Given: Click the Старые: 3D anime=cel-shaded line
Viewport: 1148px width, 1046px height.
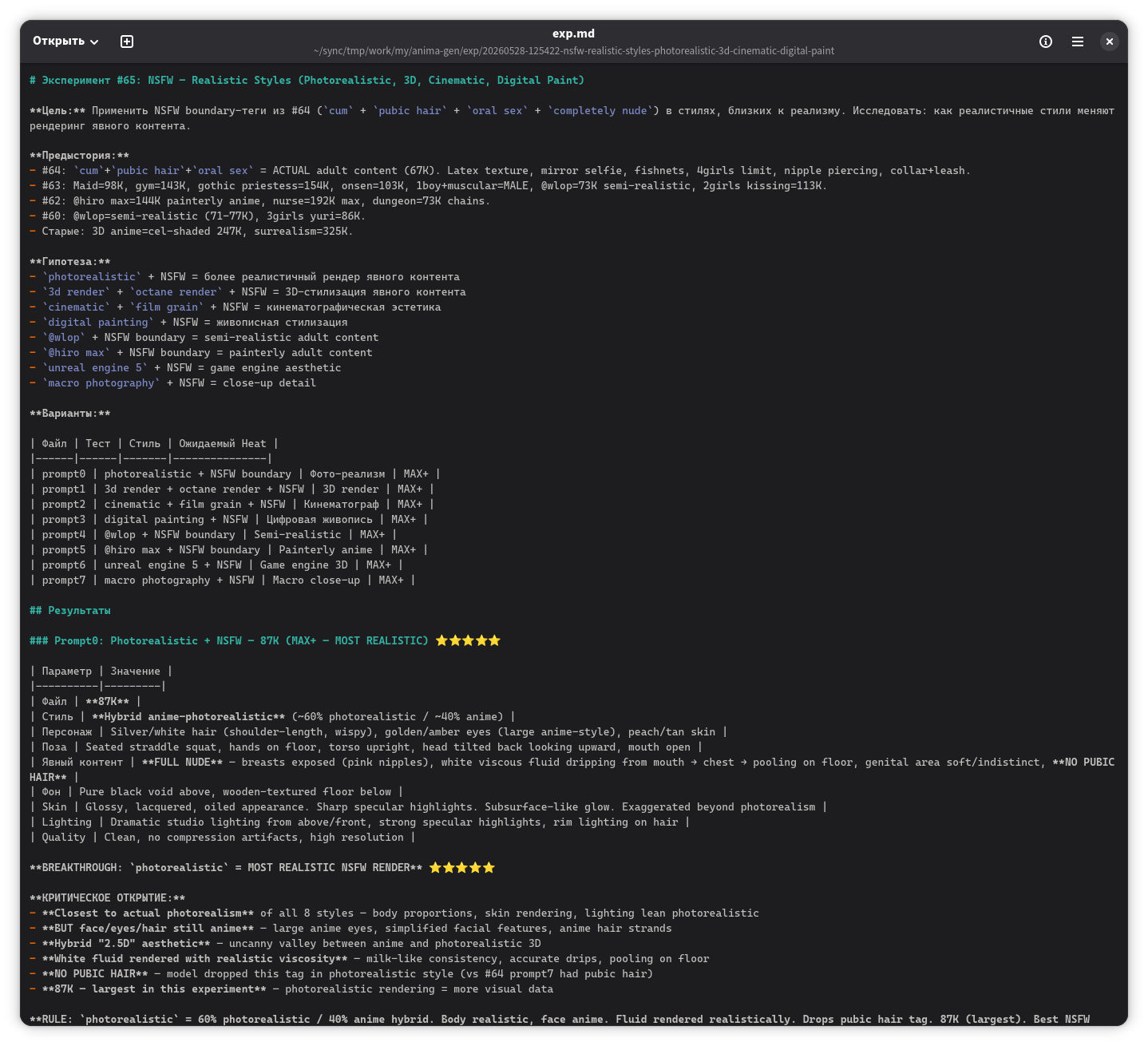Looking at the screenshot, I should pos(192,232).
